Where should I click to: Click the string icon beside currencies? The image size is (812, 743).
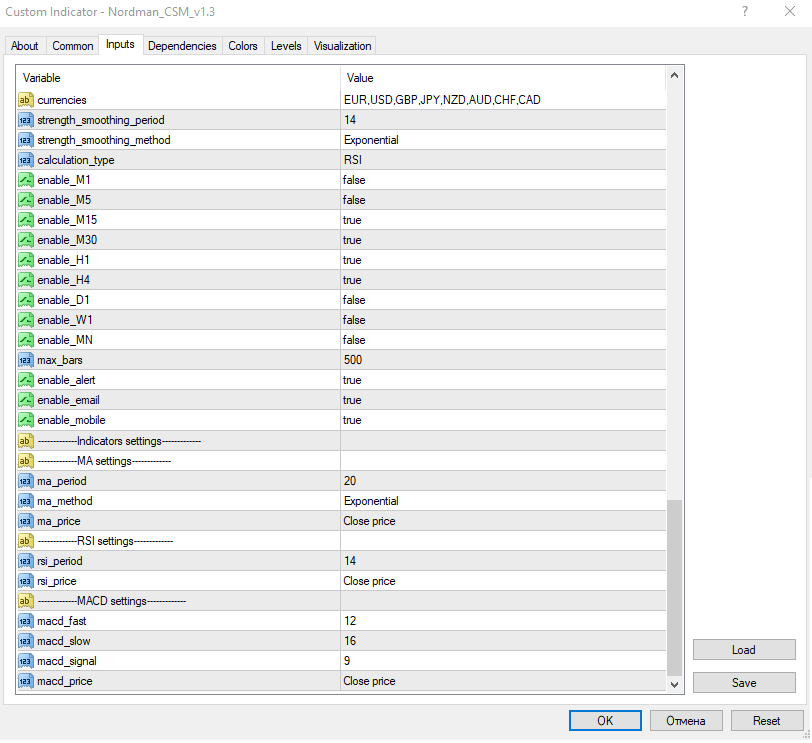(x=25, y=99)
